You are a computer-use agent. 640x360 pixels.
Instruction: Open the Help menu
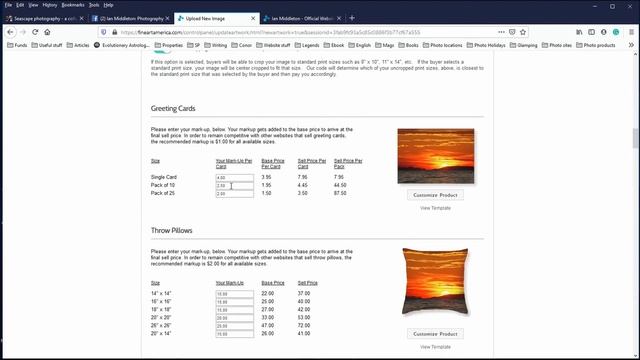(x=108, y=5)
